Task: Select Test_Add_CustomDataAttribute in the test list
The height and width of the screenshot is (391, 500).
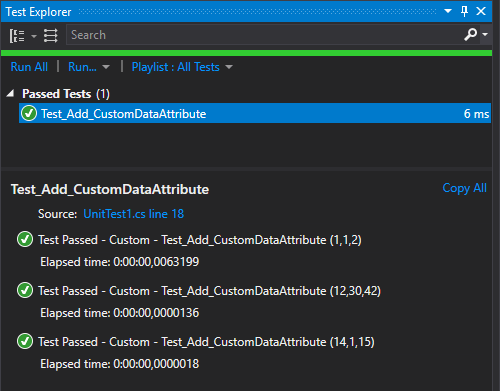Action: pyautogui.click(x=255, y=113)
